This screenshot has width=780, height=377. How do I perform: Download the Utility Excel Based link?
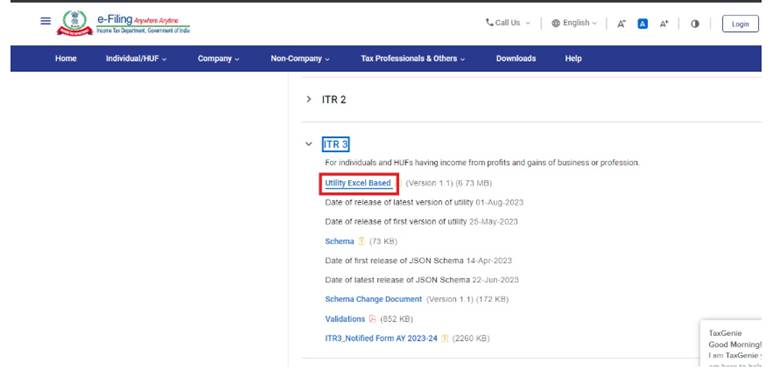358,184
